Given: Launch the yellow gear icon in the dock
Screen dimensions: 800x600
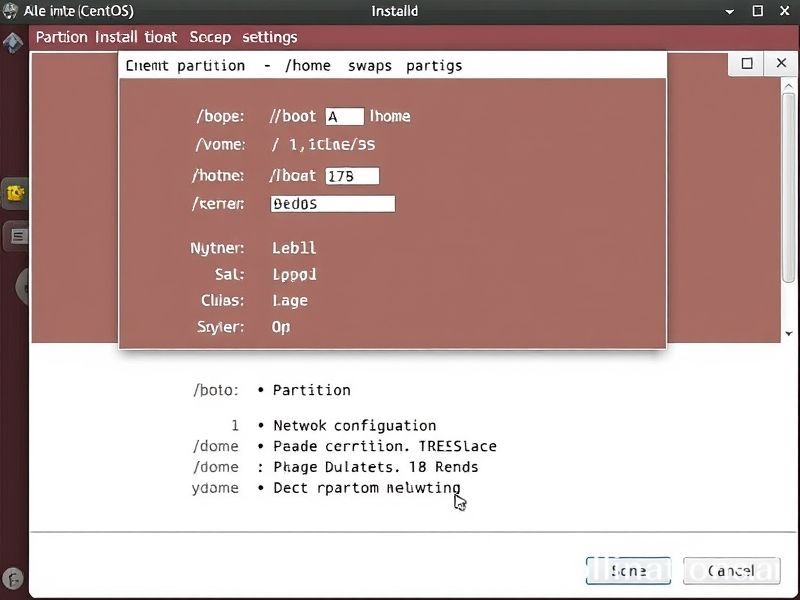Looking at the screenshot, I should tap(15, 193).
